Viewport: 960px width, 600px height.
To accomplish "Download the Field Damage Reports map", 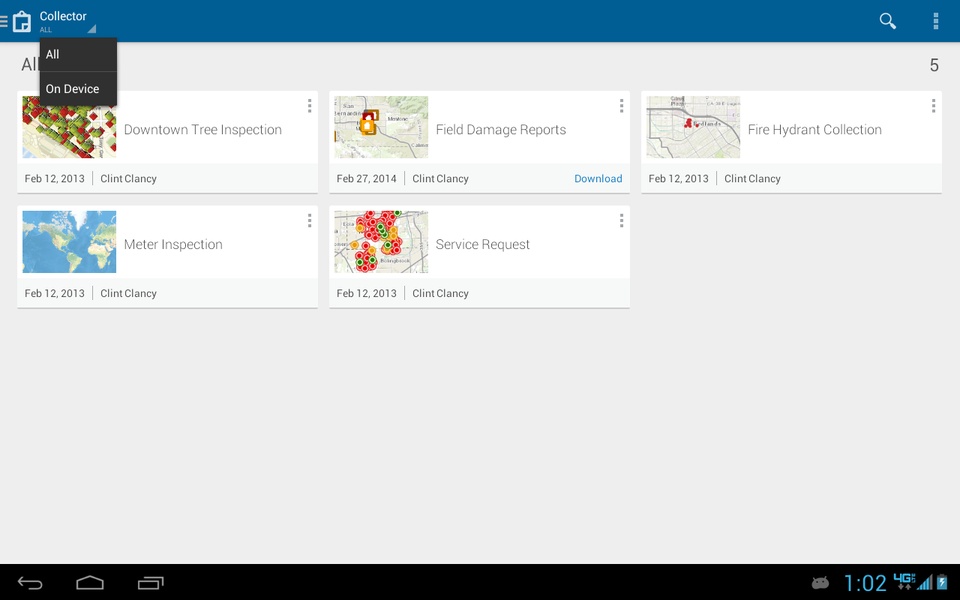I will point(598,179).
